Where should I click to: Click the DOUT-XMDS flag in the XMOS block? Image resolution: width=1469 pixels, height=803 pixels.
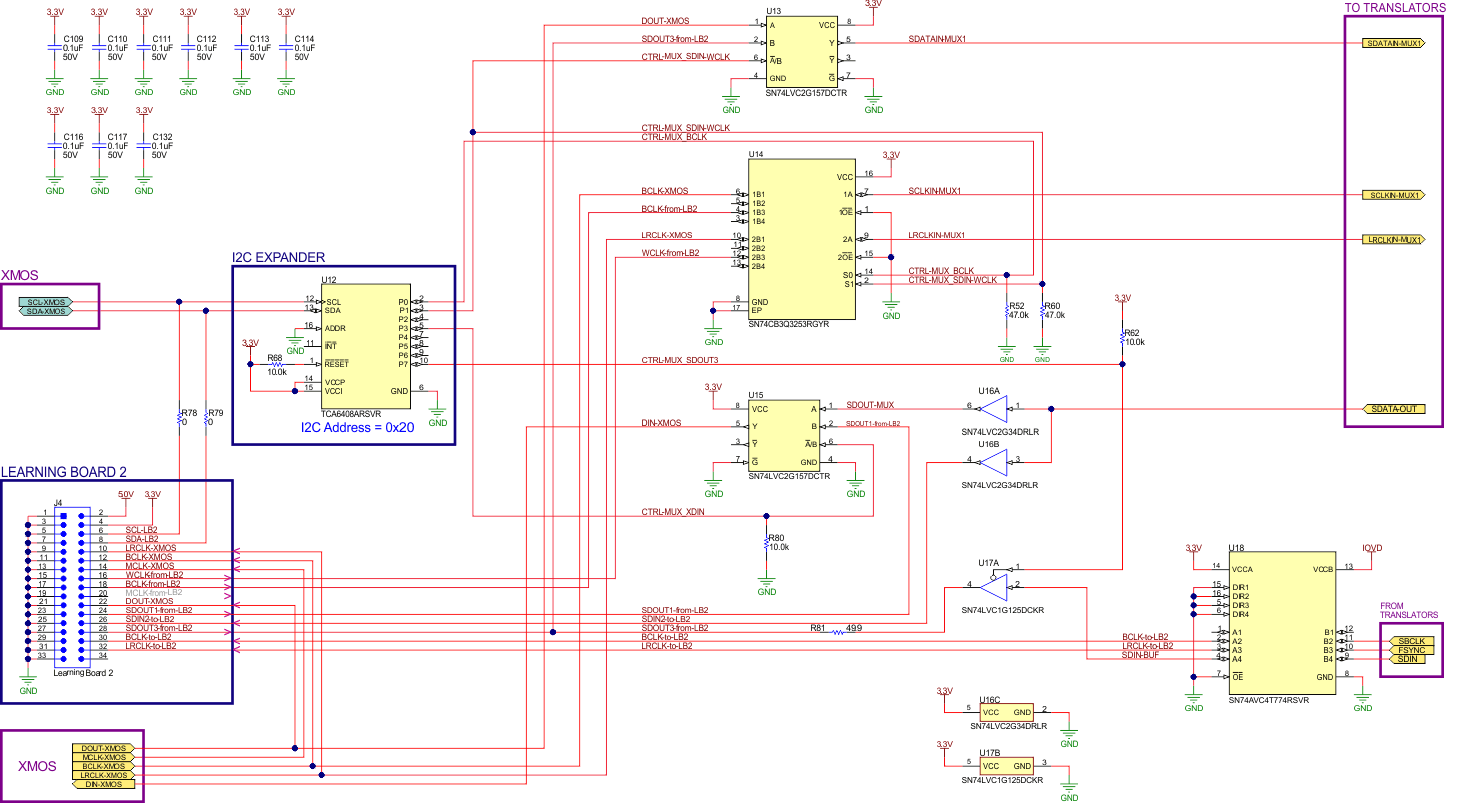click(x=104, y=747)
